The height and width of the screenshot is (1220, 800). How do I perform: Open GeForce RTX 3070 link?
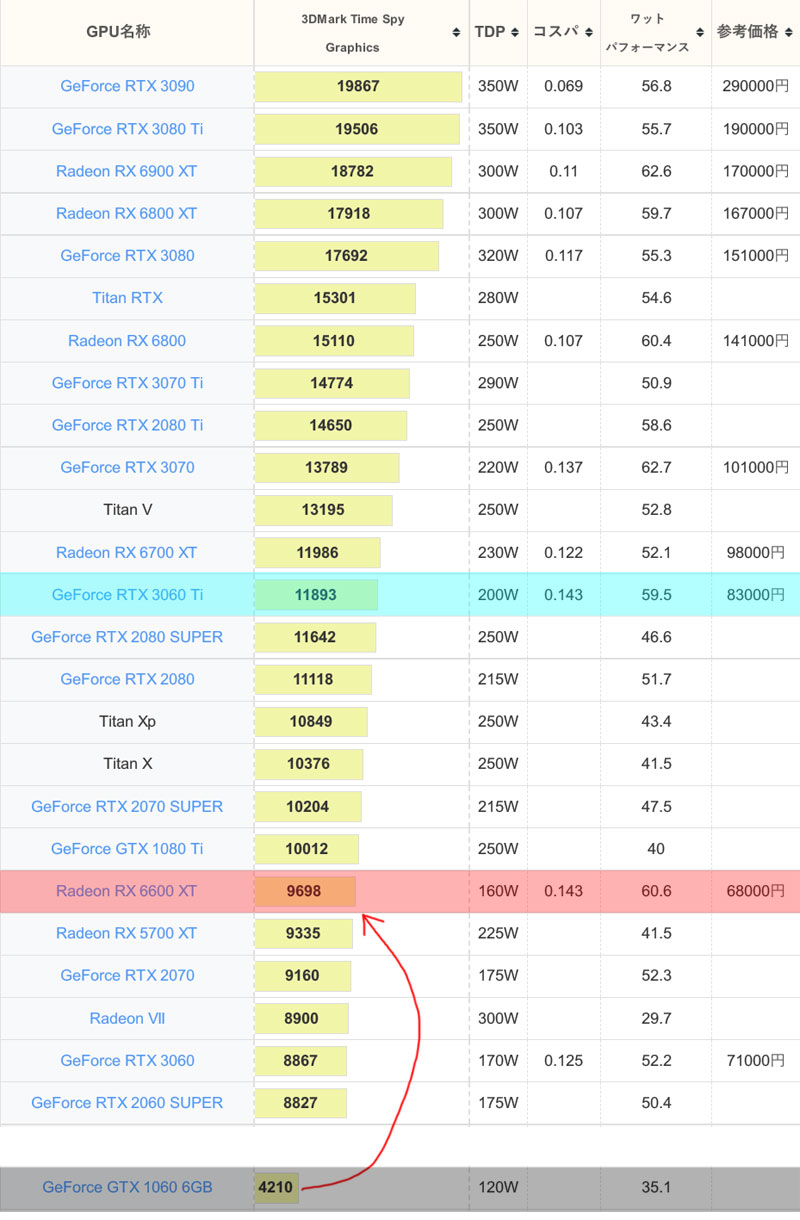[x=127, y=467]
